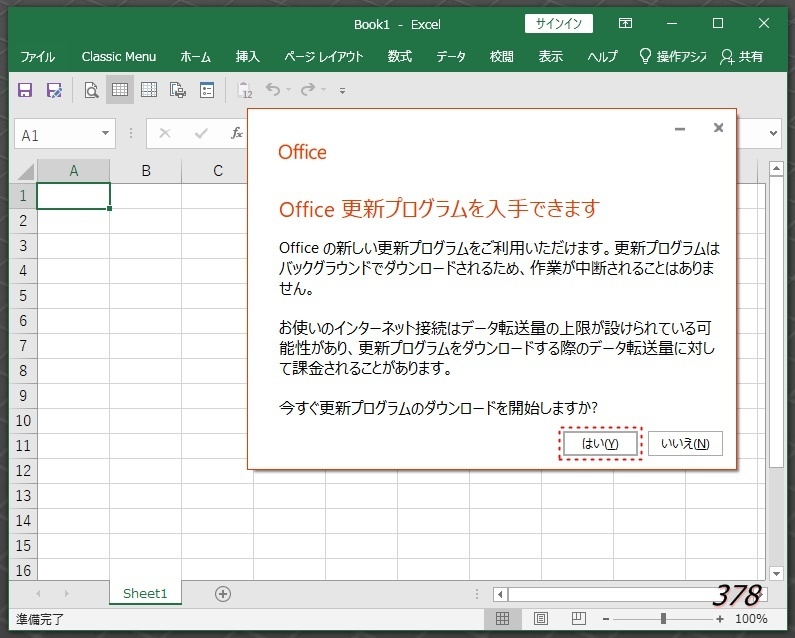Click the 準備完了 status text

click(x=40, y=619)
